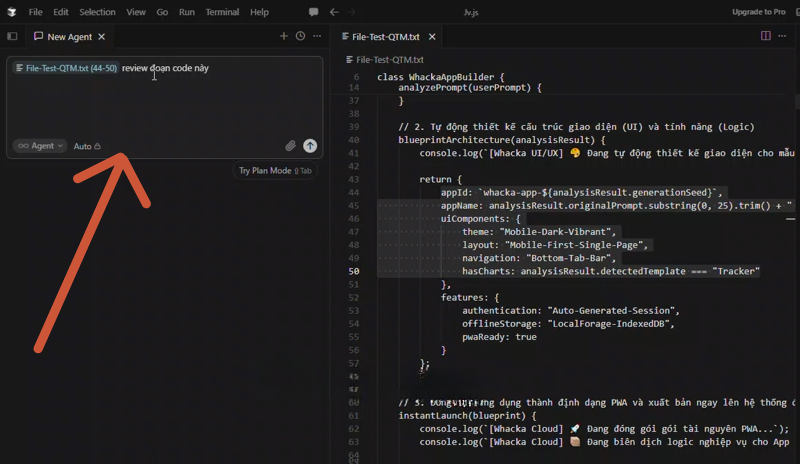Open the Run menu
800x464 pixels.
[187, 12]
